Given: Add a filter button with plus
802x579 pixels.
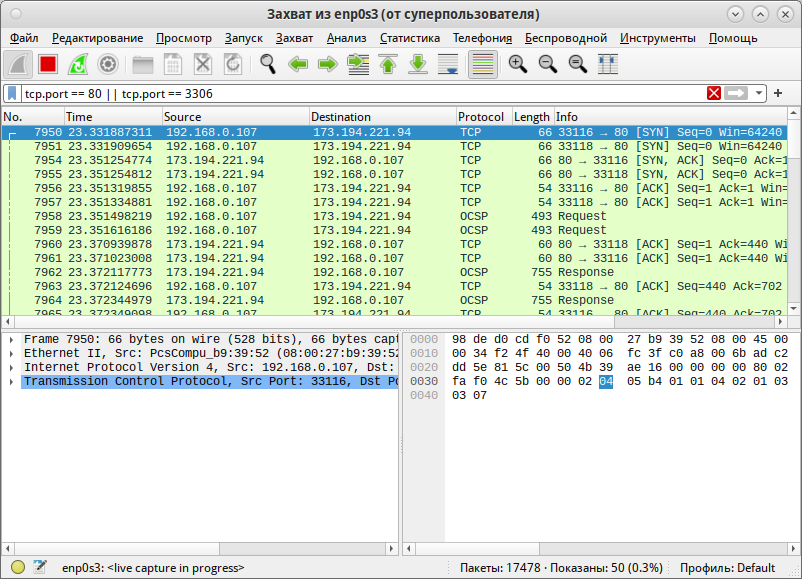Looking at the screenshot, I should point(778,93).
